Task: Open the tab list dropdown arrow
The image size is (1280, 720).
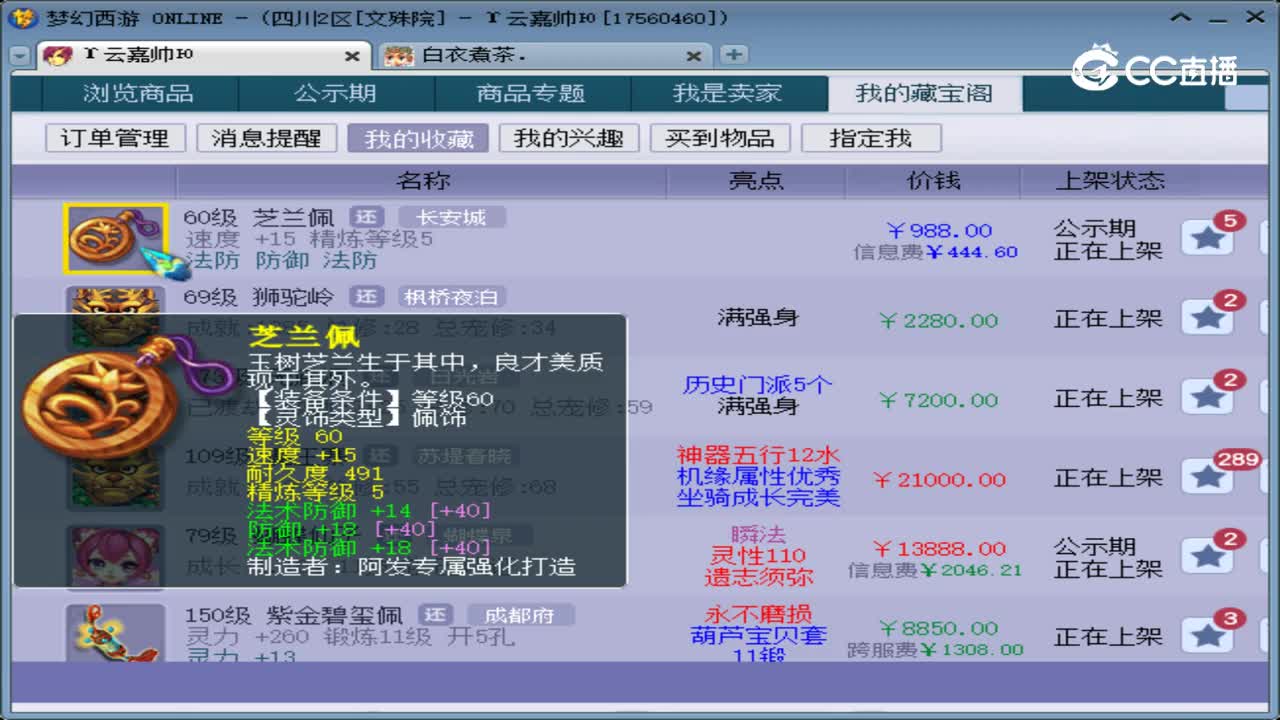Action: (20, 57)
